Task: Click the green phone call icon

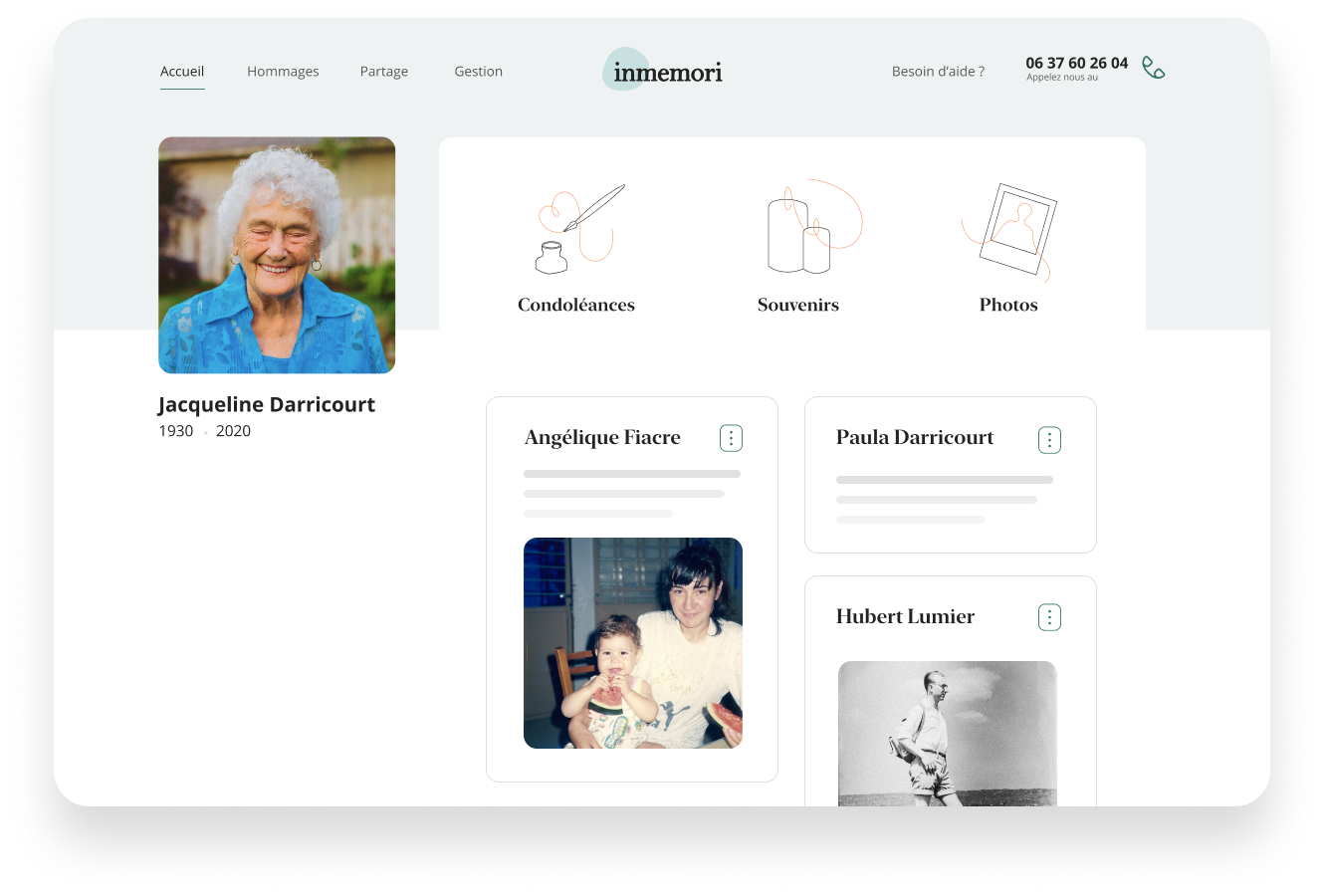Action: (x=1153, y=68)
